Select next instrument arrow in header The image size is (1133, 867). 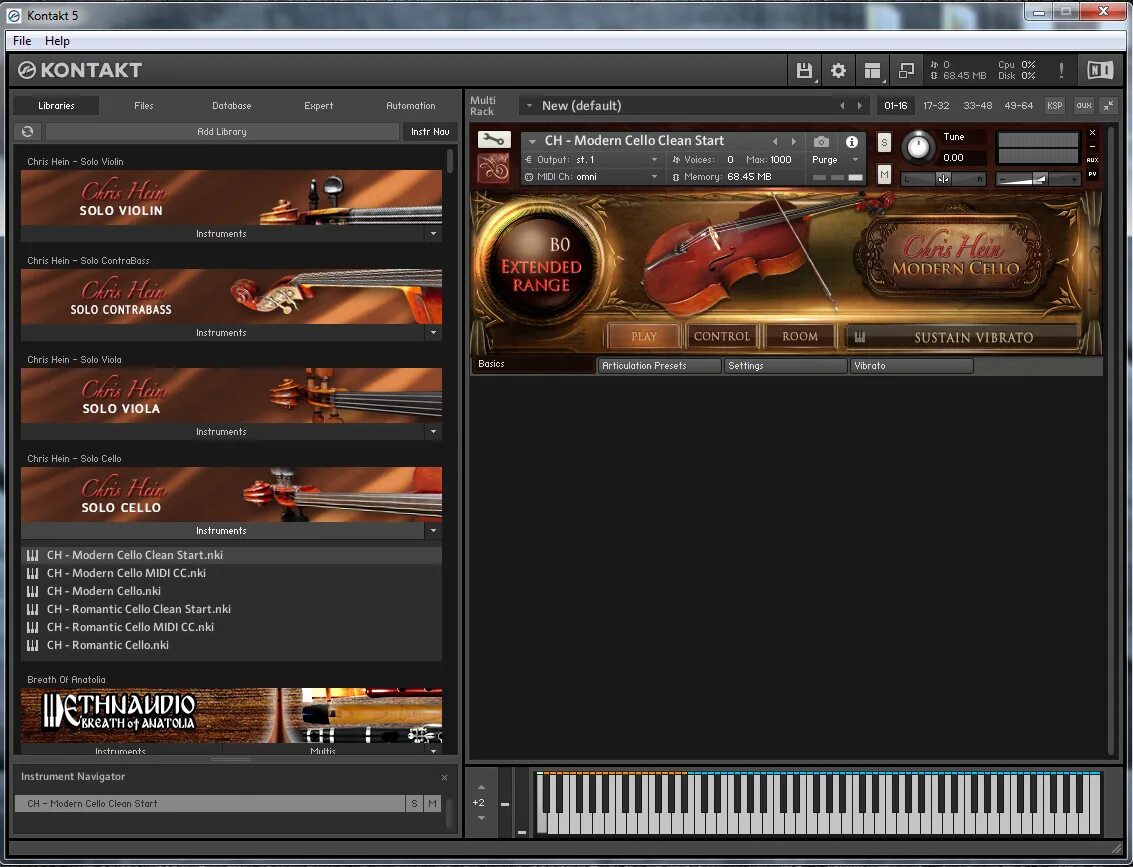coord(793,142)
